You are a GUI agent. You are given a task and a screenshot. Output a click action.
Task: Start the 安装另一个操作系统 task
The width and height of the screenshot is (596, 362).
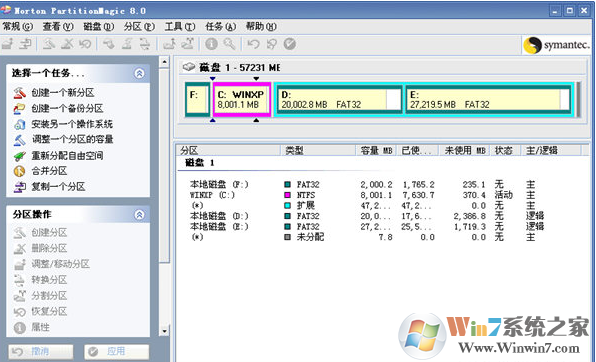tap(72, 124)
